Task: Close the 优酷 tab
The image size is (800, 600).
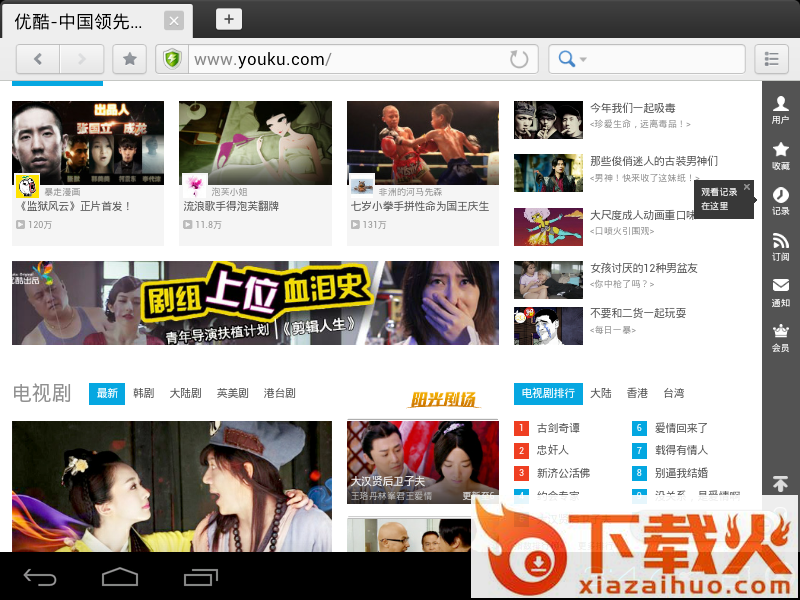Action: tap(173, 21)
